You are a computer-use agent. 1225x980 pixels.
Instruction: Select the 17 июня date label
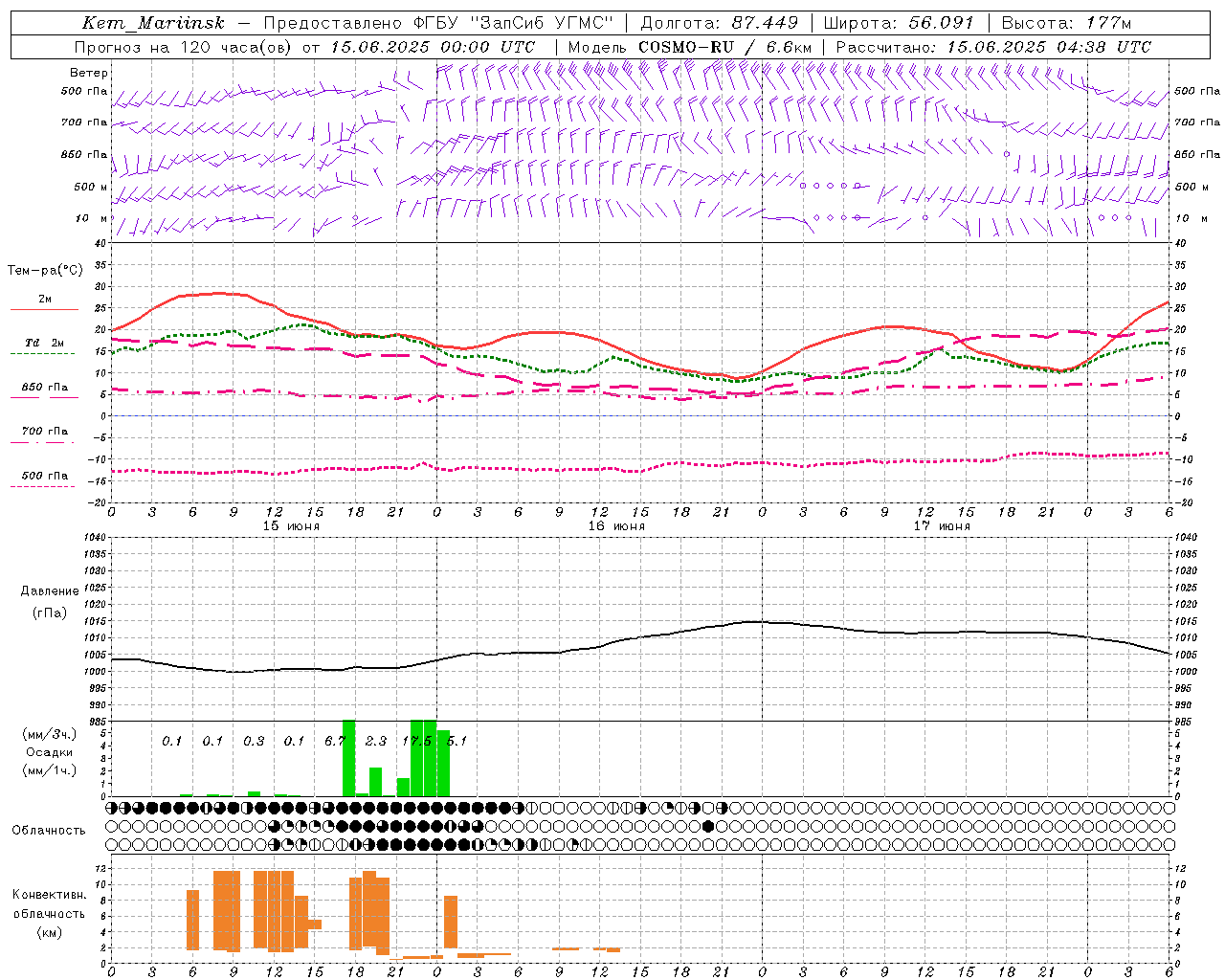pos(942,525)
